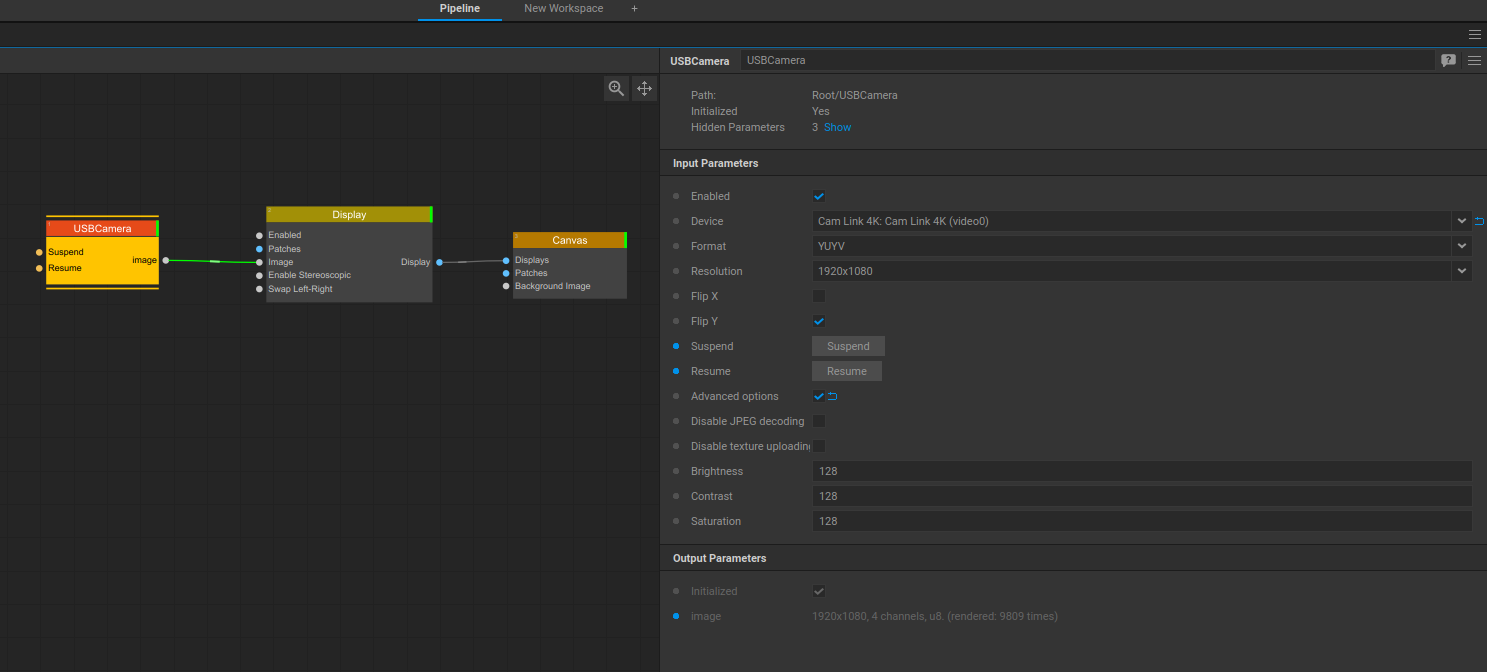Click the zoom magnifier tool in the graph
Image resolution: width=1487 pixels, height=672 pixels.
pos(616,88)
